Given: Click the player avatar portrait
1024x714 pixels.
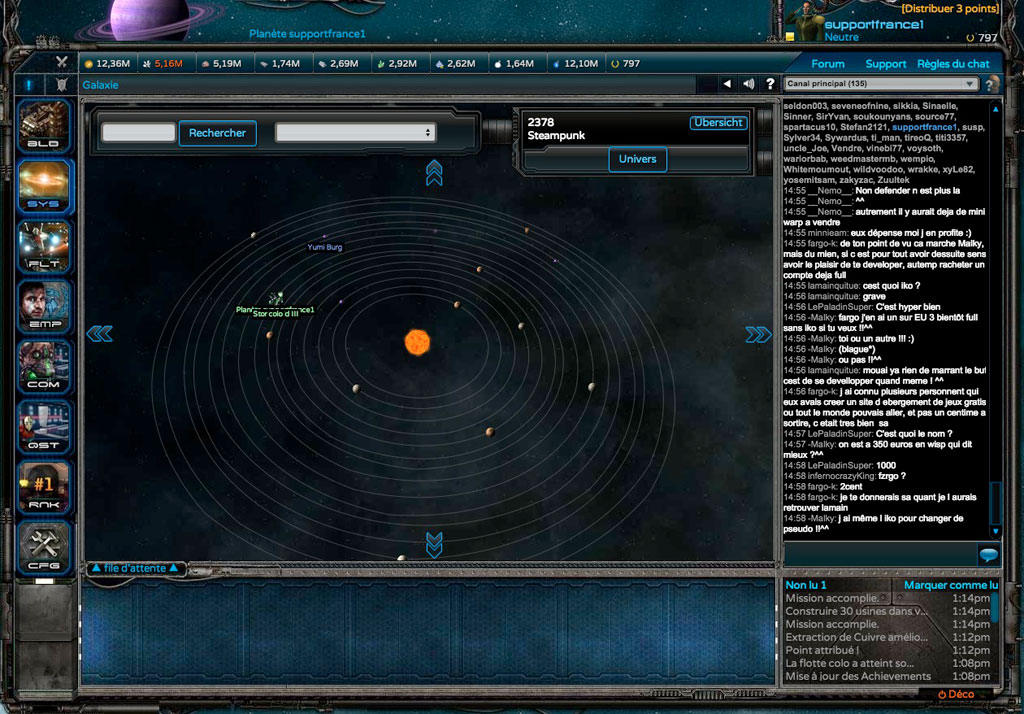Looking at the screenshot, I should point(805,21).
